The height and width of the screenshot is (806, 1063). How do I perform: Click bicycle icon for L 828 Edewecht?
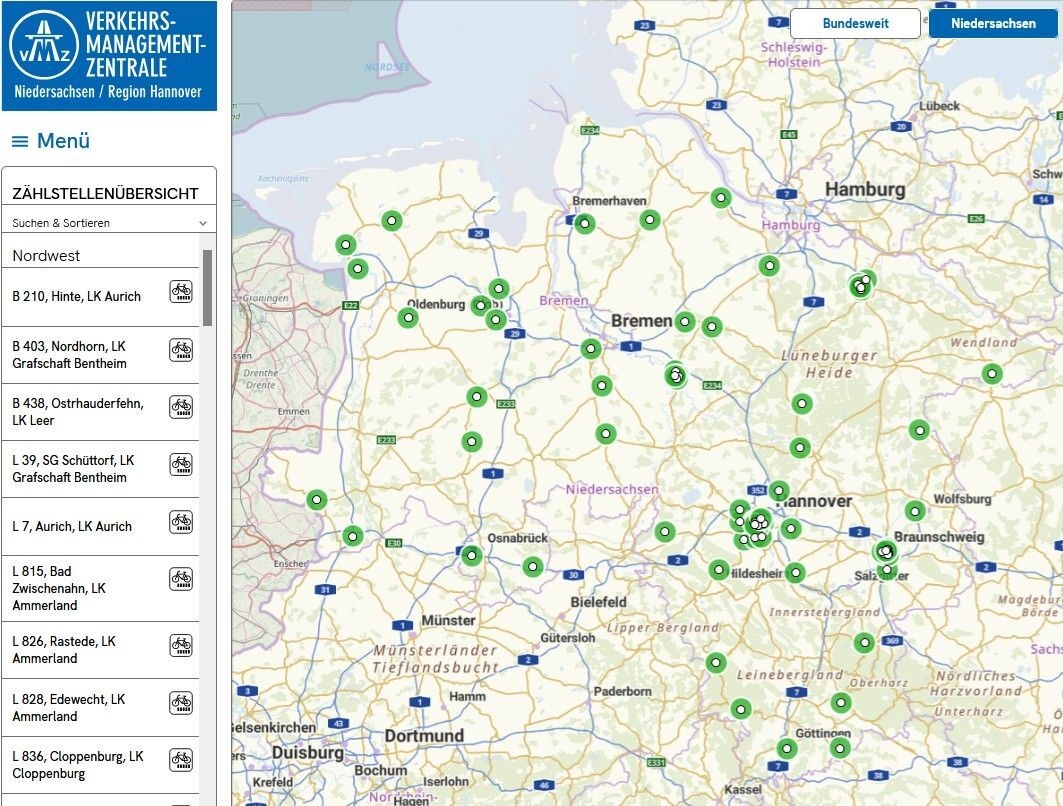click(x=181, y=703)
